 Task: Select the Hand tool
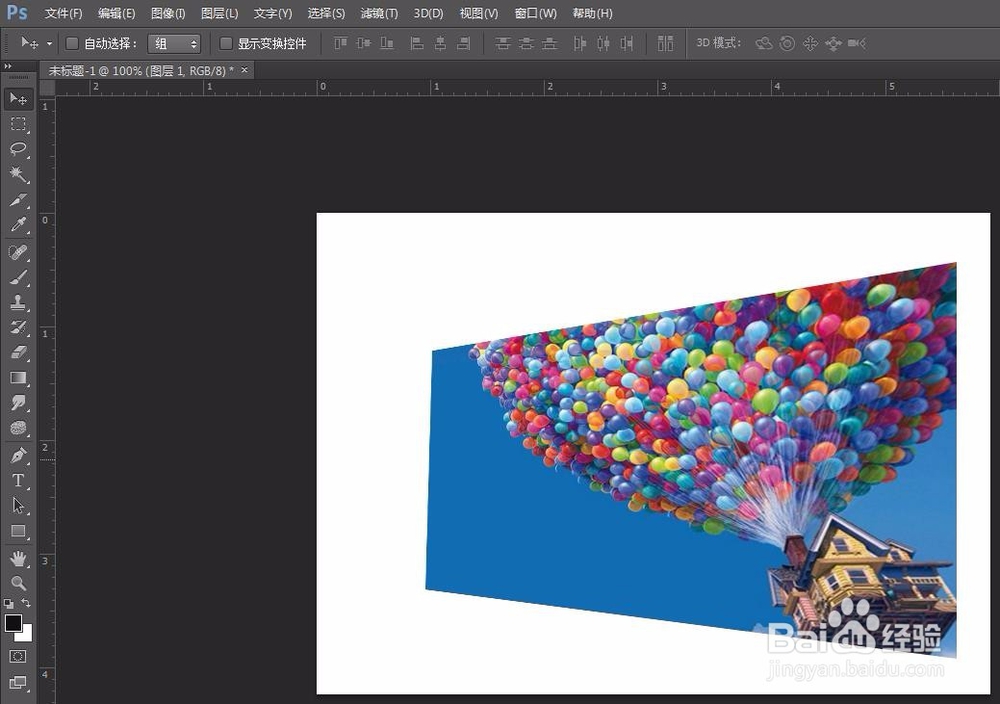(18, 559)
